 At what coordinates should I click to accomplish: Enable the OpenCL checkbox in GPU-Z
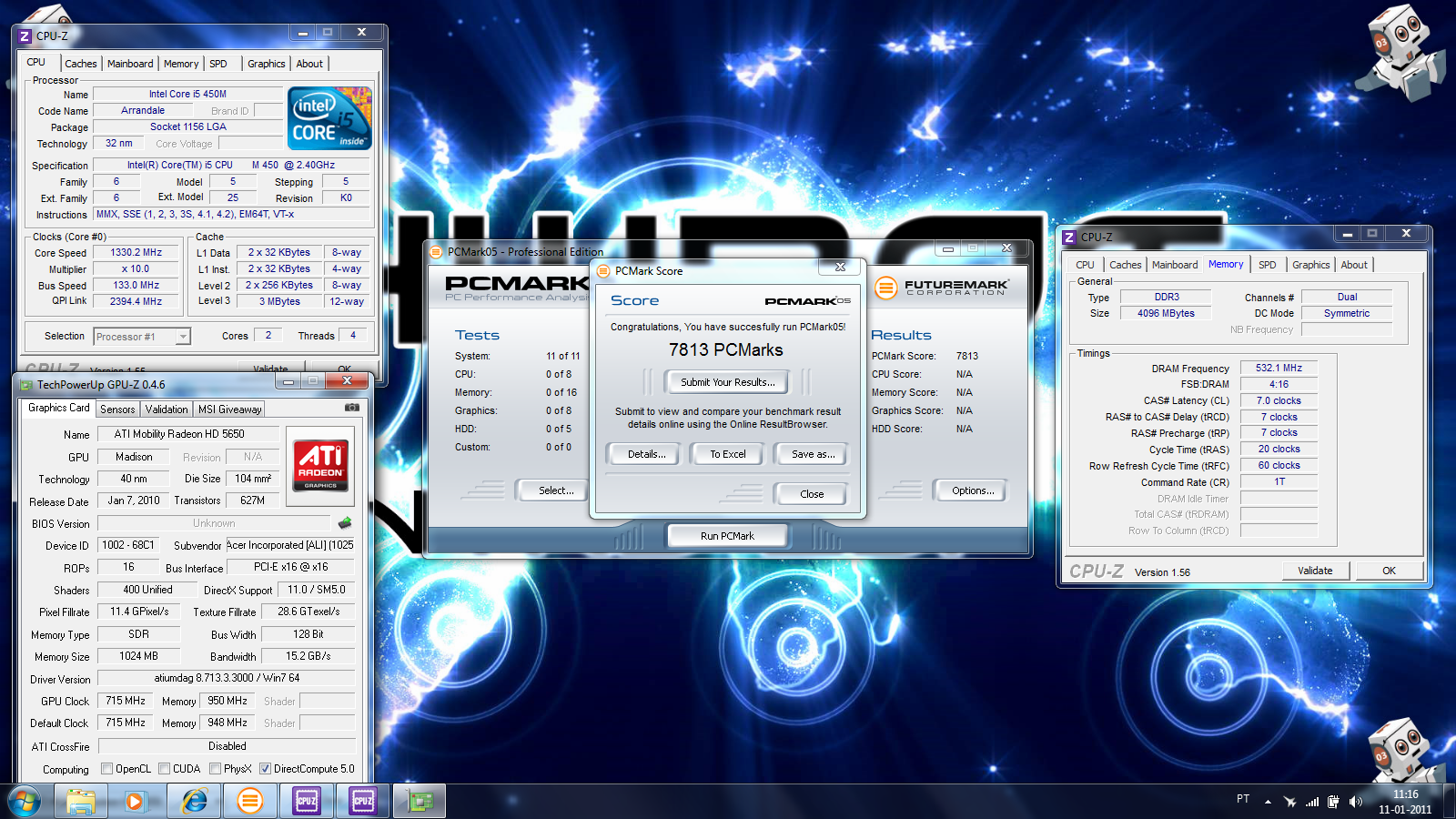107,769
